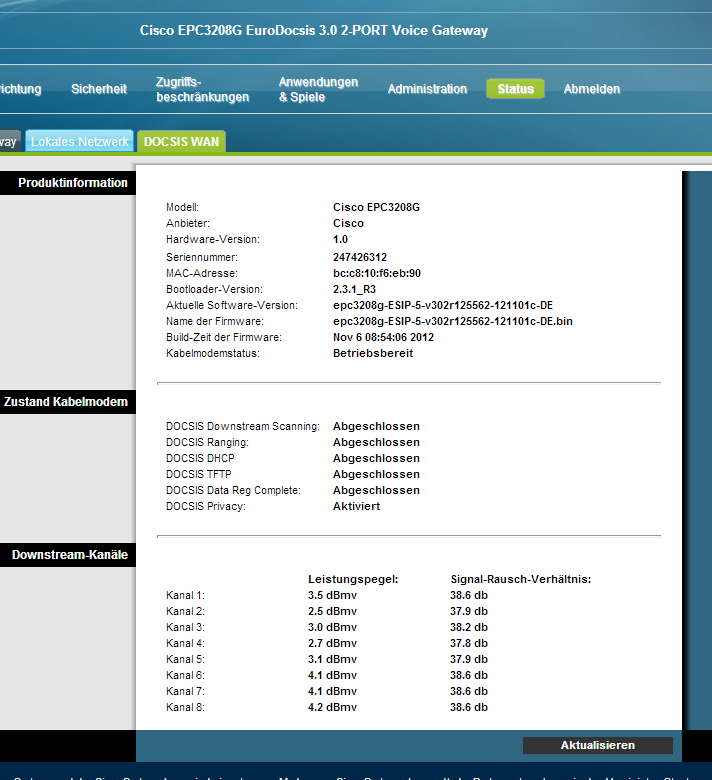Click the Kanal 5 row label

pos(185,659)
